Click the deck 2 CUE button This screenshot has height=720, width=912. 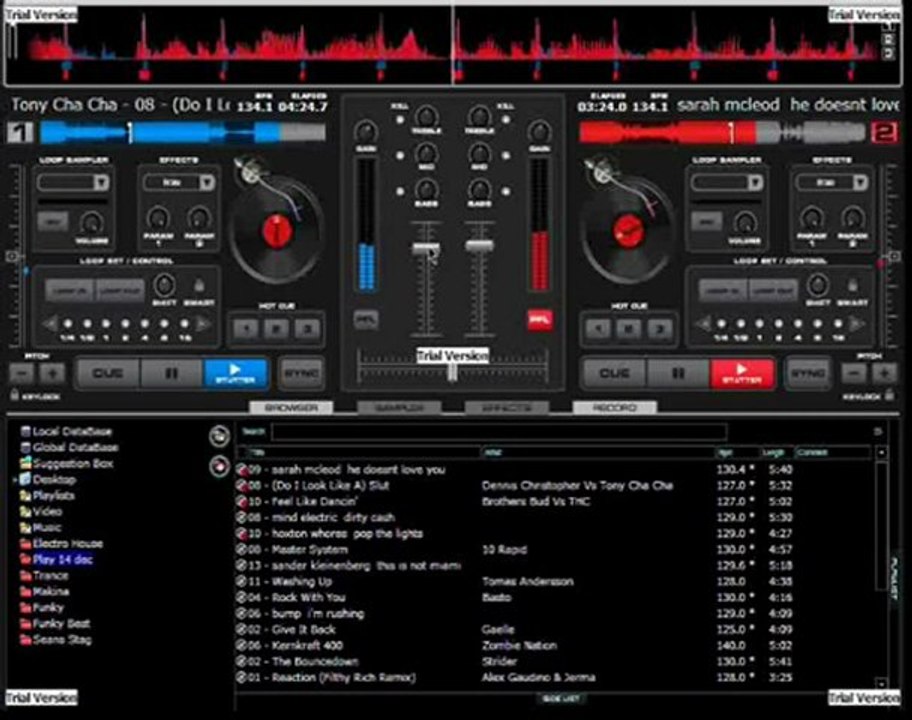coord(615,373)
